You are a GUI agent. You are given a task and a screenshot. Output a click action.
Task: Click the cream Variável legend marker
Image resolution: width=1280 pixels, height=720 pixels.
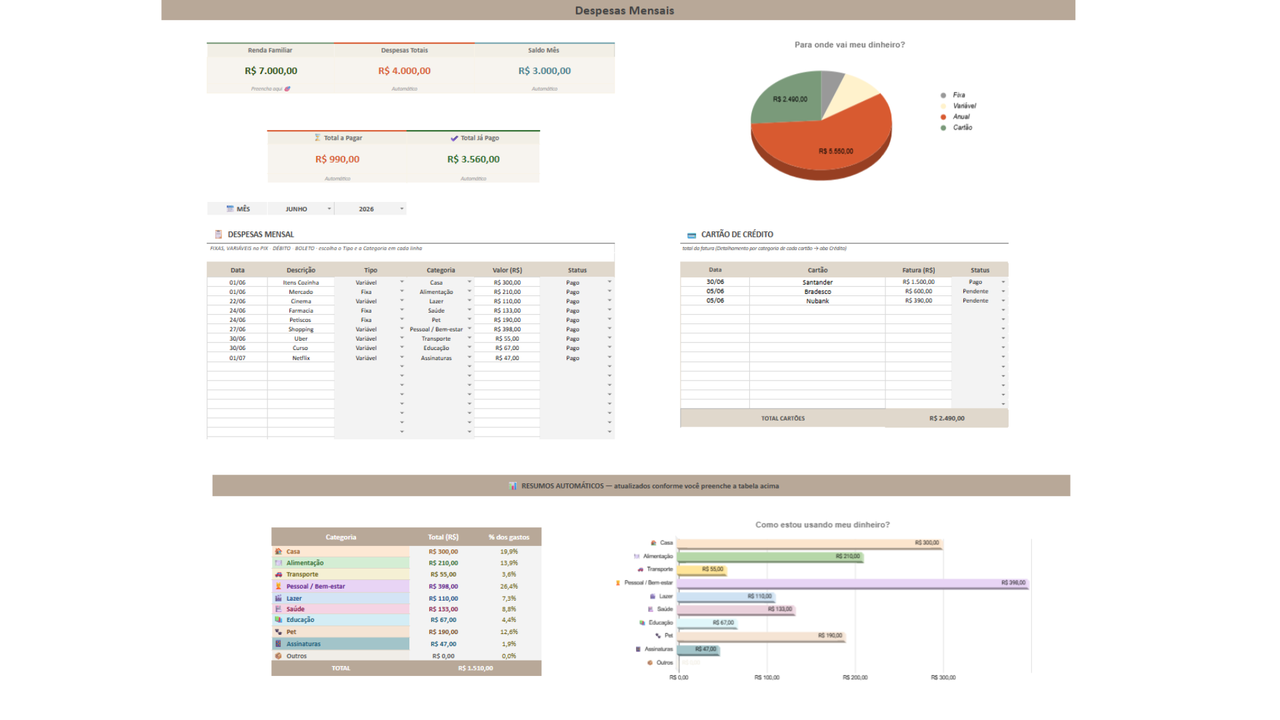[943, 106]
